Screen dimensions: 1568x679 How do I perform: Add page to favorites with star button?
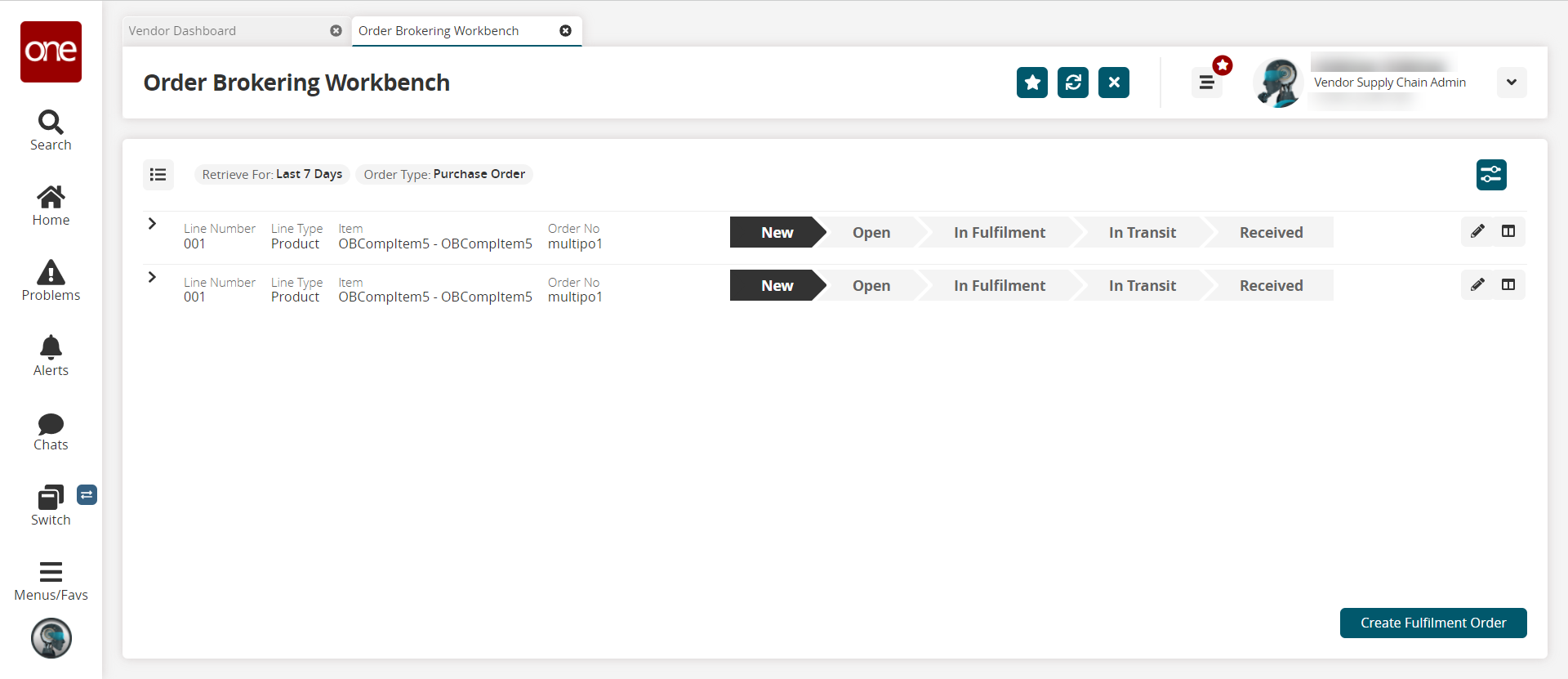(x=1032, y=83)
